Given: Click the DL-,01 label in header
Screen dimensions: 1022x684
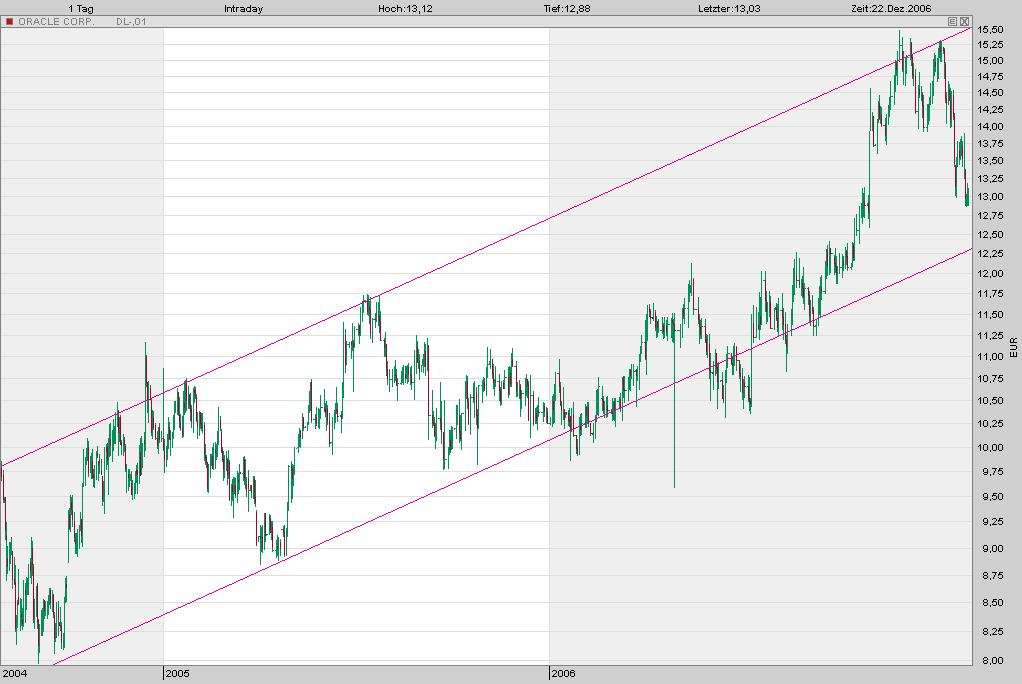Looking at the screenshot, I should (131, 22).
